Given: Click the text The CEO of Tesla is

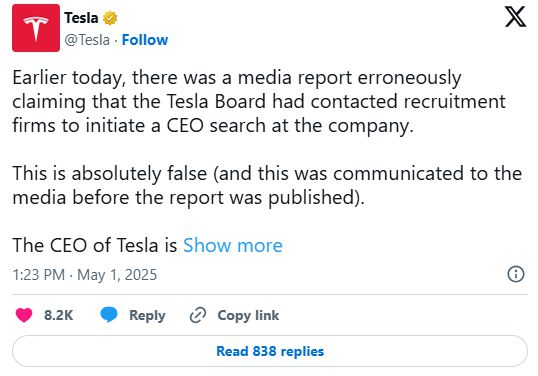Looking at the screenshot, I should pos(95,245).
